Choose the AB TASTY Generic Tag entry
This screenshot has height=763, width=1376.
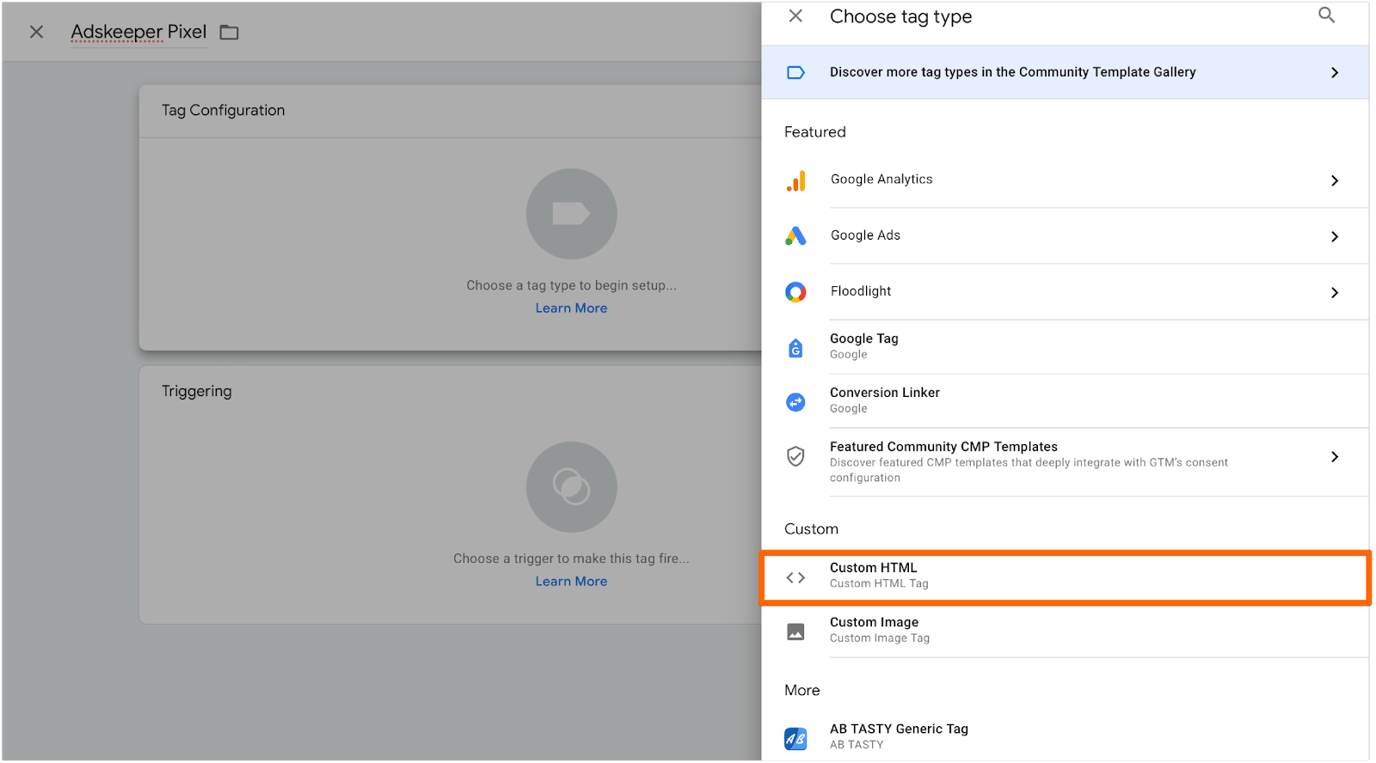point(898,735)
